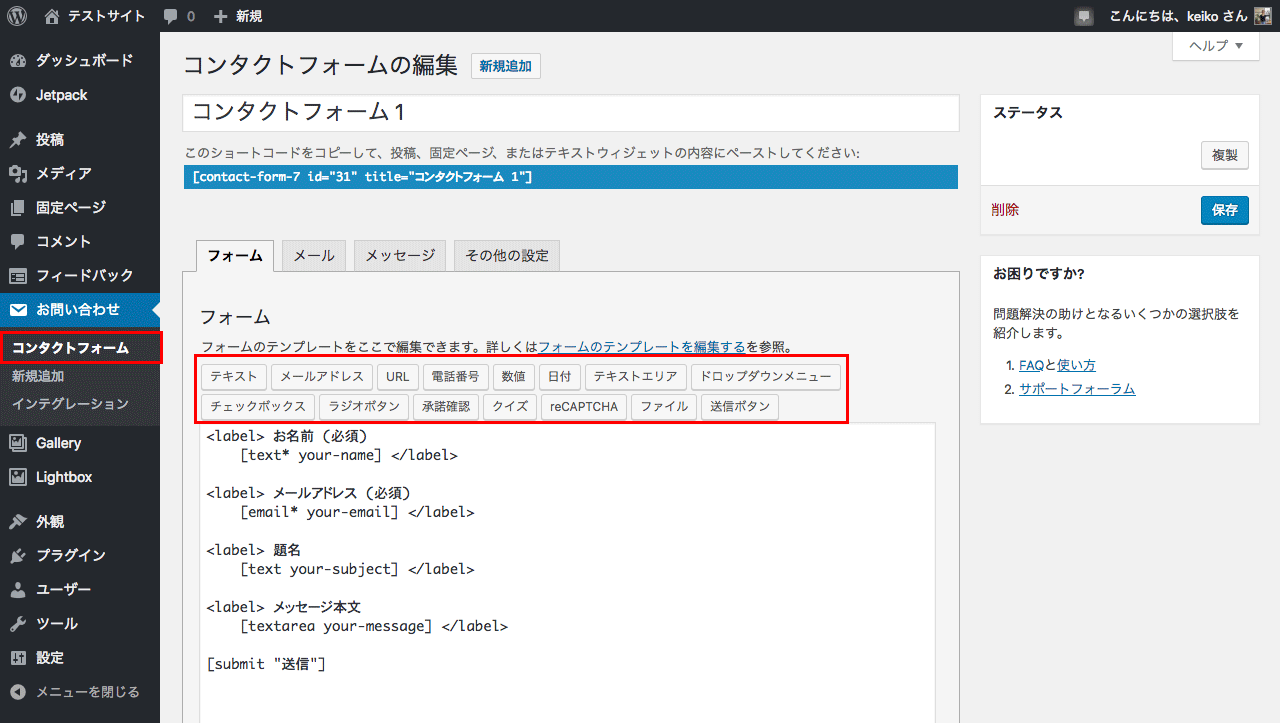Click the 保存 save button

point(1225,210)
